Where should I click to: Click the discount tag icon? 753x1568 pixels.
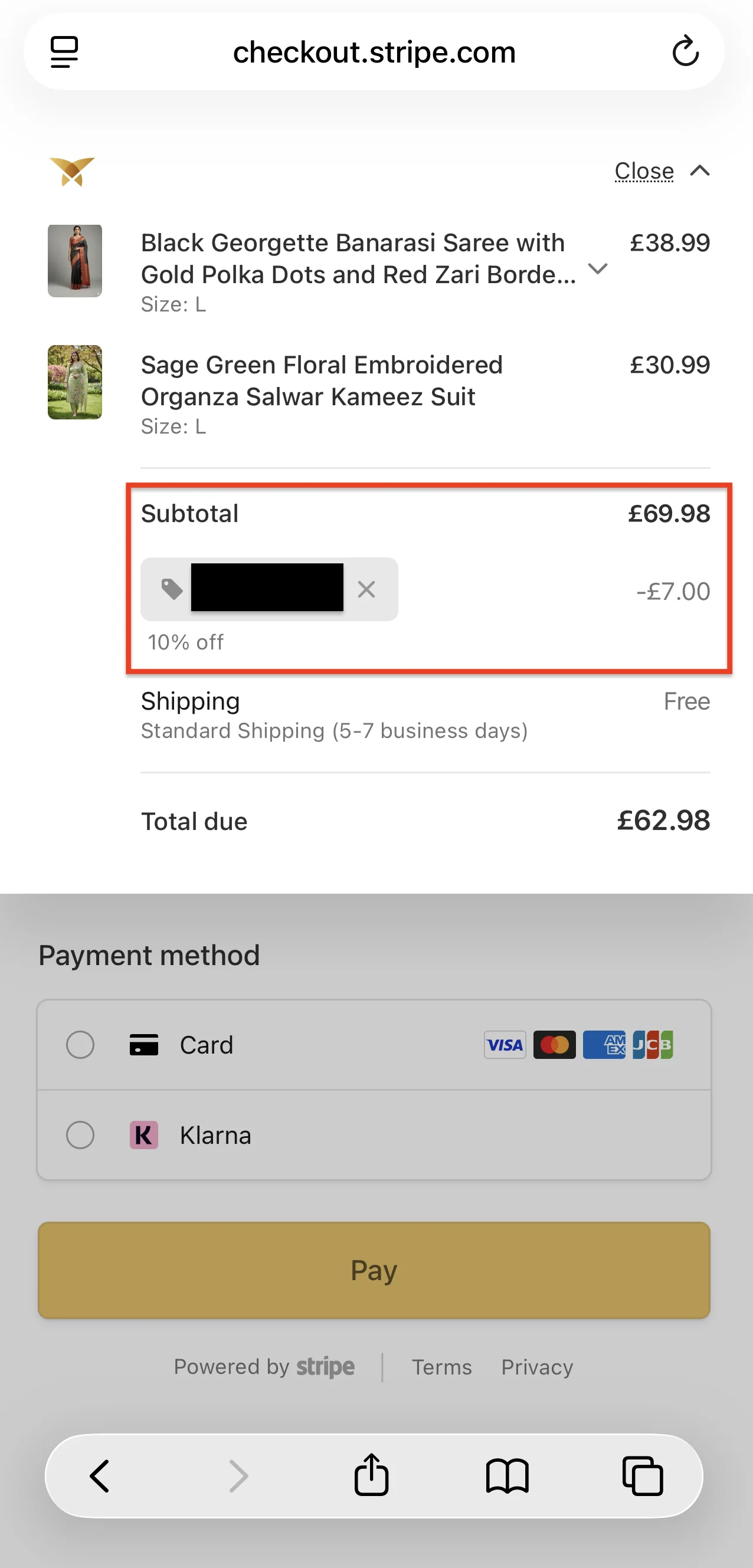click(171, 589)
